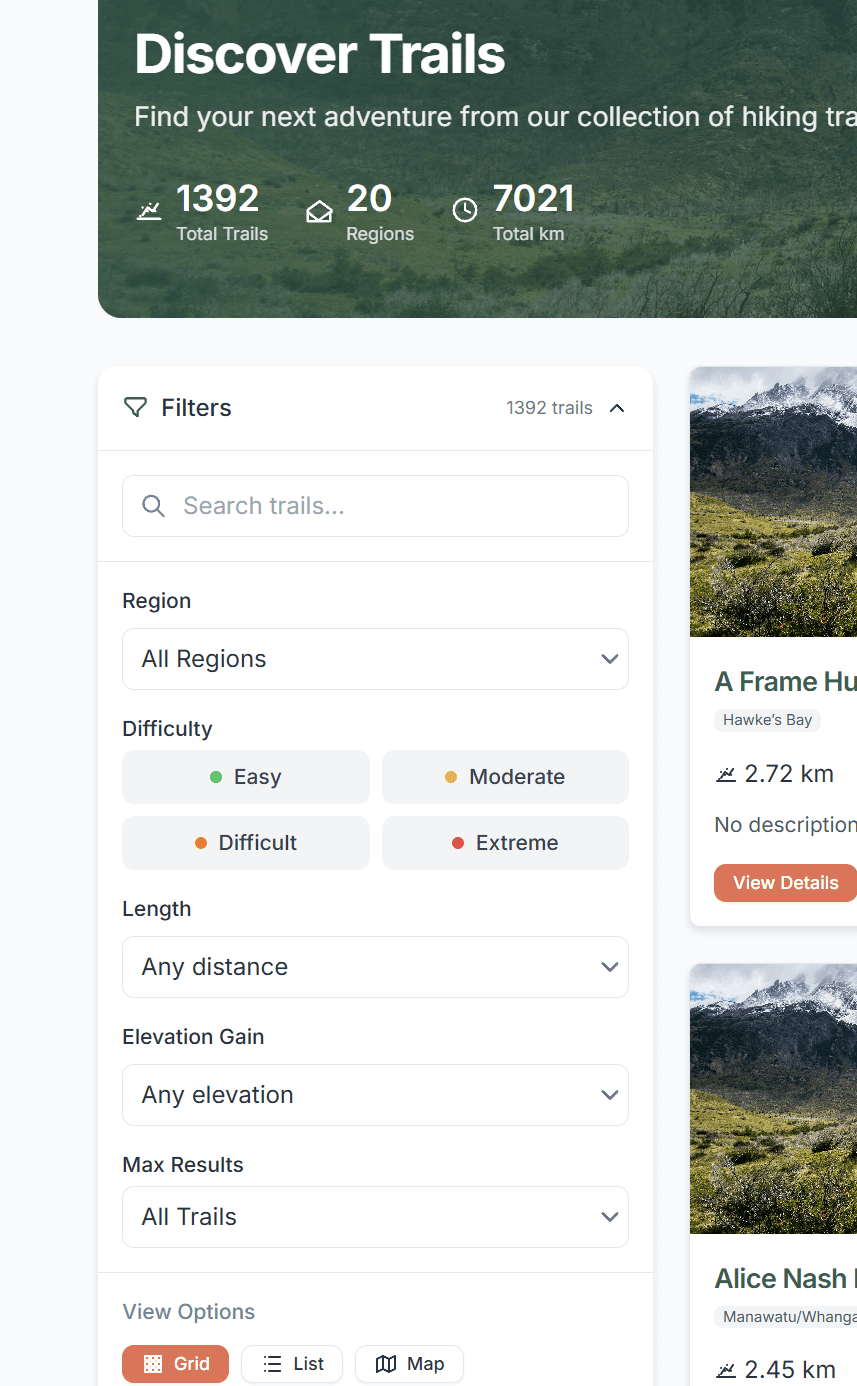The image size is (857, 1386).
Task: Toggle the Difficult difficulty filter
Action: click(246, 843)
